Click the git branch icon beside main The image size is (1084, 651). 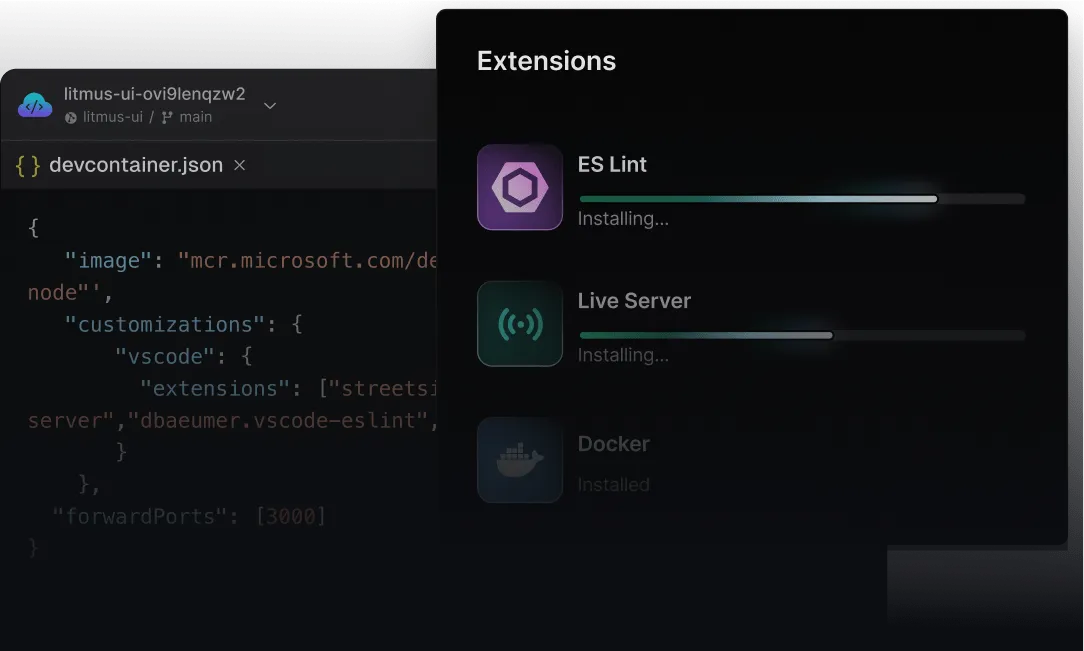(x=167, y=117)
